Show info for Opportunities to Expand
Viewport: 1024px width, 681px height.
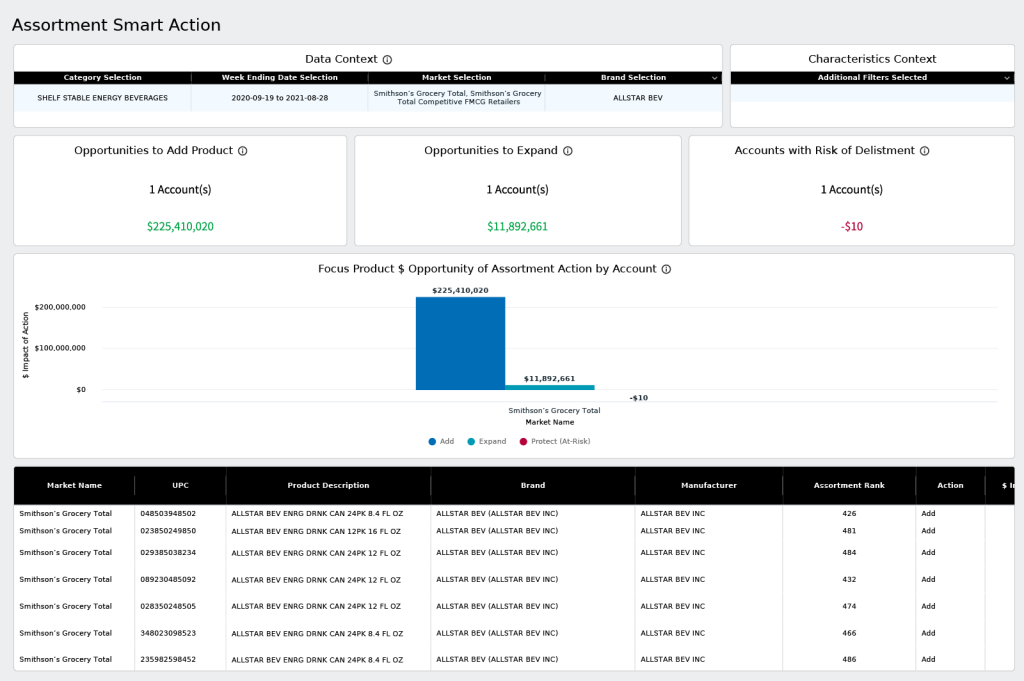tap(568, 151)
